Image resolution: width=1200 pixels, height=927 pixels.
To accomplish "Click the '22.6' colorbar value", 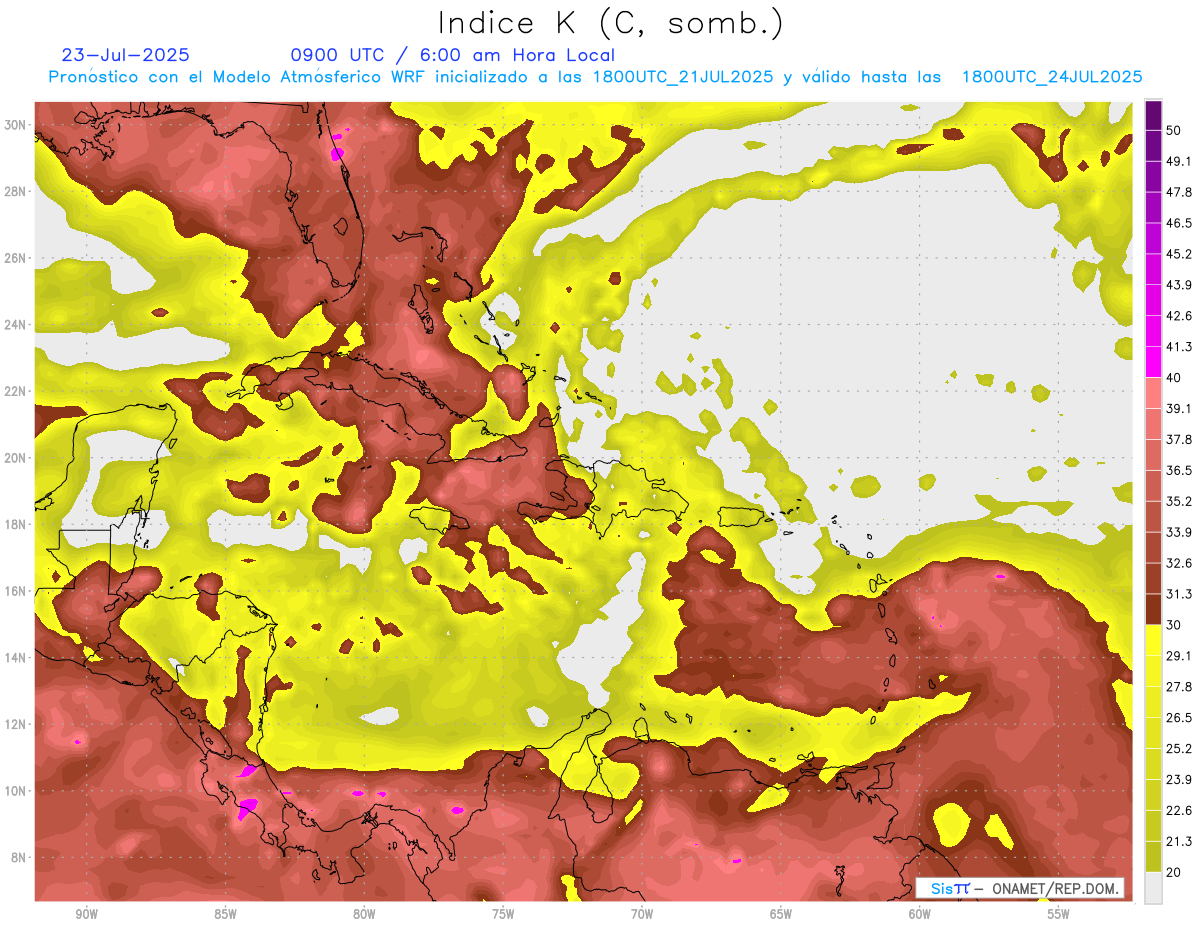I will coord(1179,811).
